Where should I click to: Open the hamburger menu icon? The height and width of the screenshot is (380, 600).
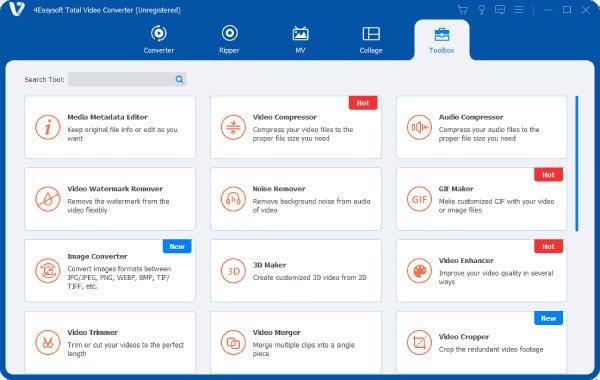[518, 9]
